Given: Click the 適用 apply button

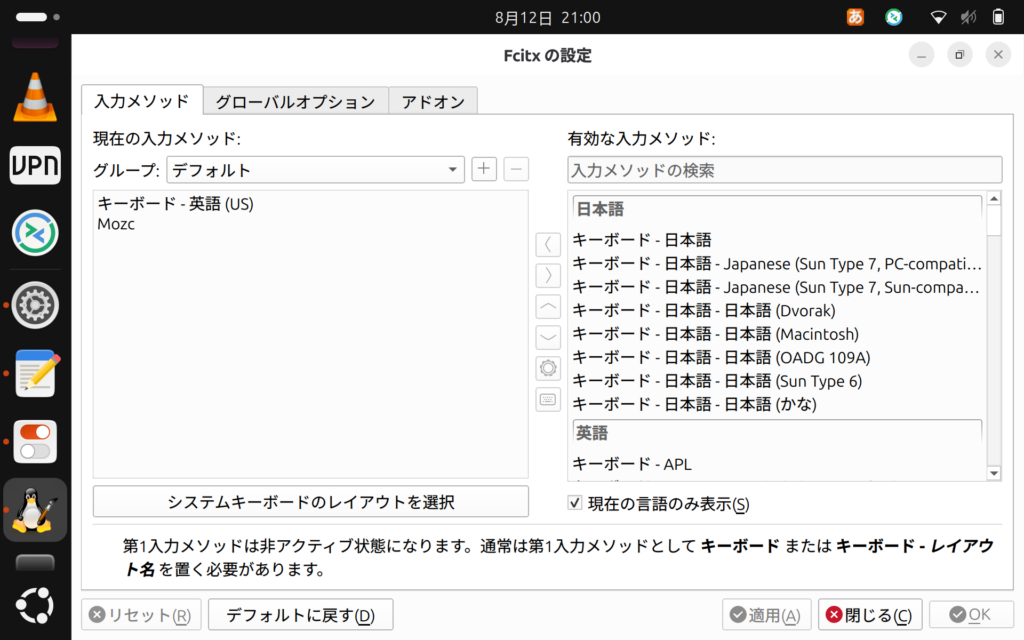Looking at the screenshot, I should pyautogui.click(x=766, y=615).
